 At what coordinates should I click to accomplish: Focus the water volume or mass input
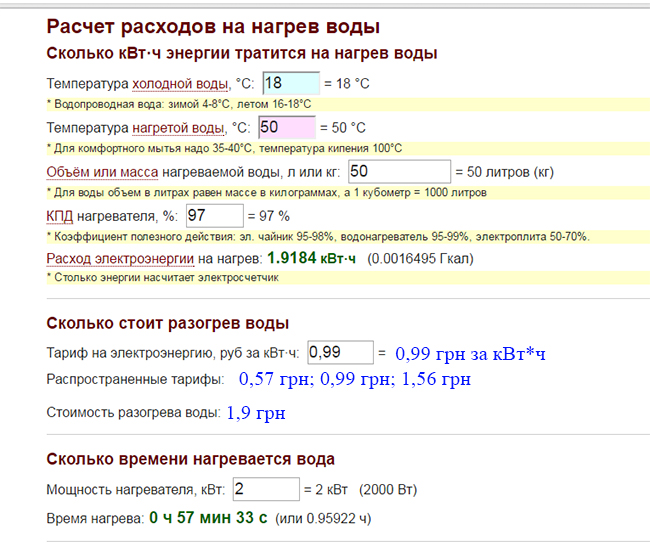[398, 171]
